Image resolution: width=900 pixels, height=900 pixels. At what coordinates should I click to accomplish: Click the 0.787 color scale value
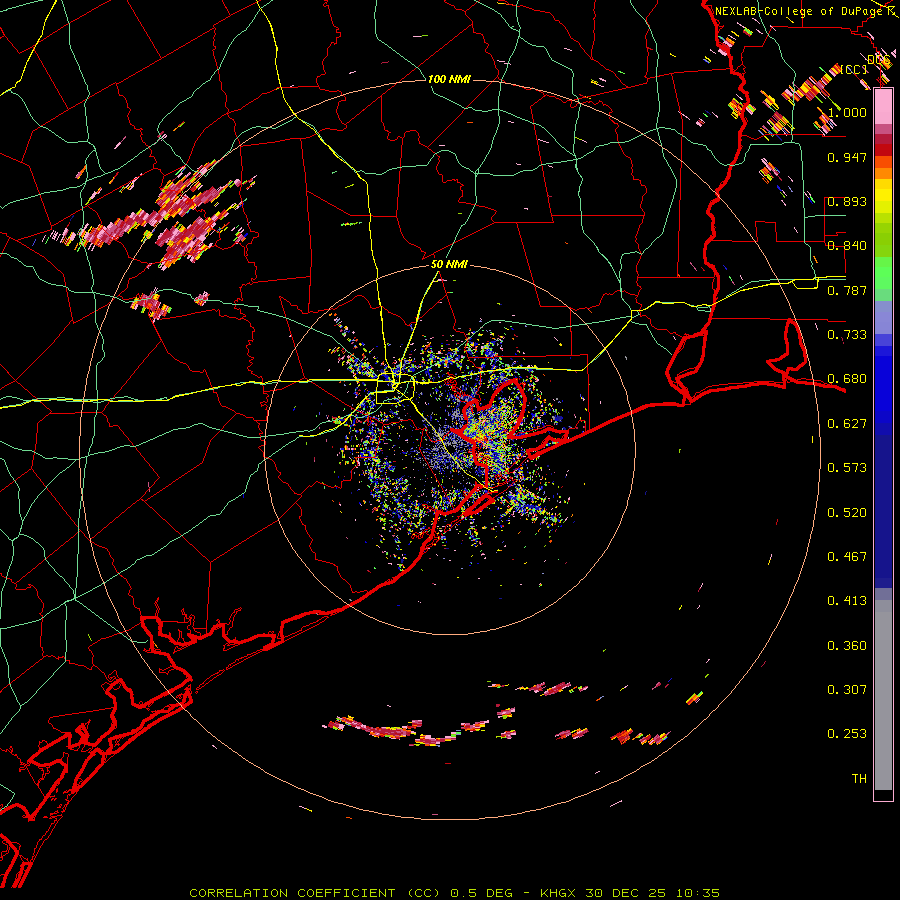click(847, 290)
